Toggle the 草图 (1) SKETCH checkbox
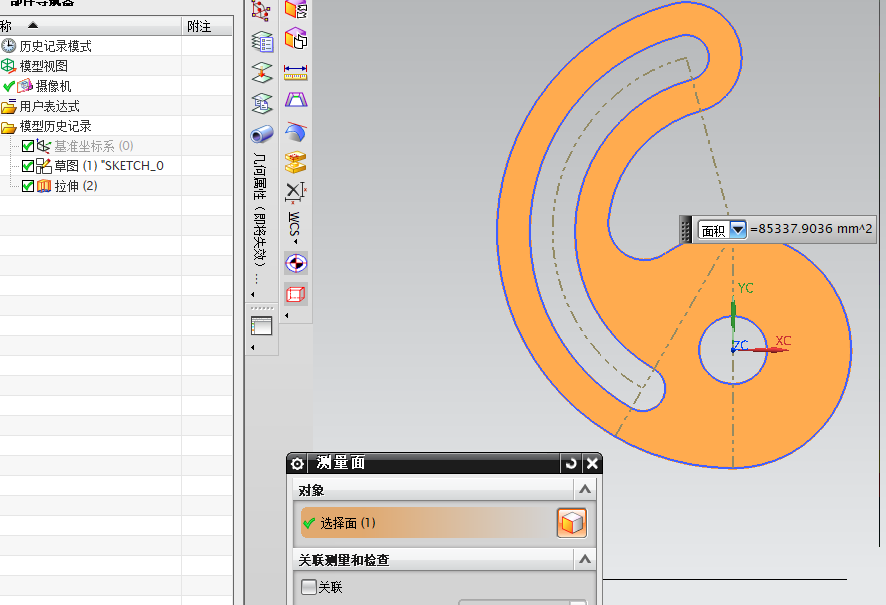The width and height of the screenshot is (886, 605). click(28, 166)
